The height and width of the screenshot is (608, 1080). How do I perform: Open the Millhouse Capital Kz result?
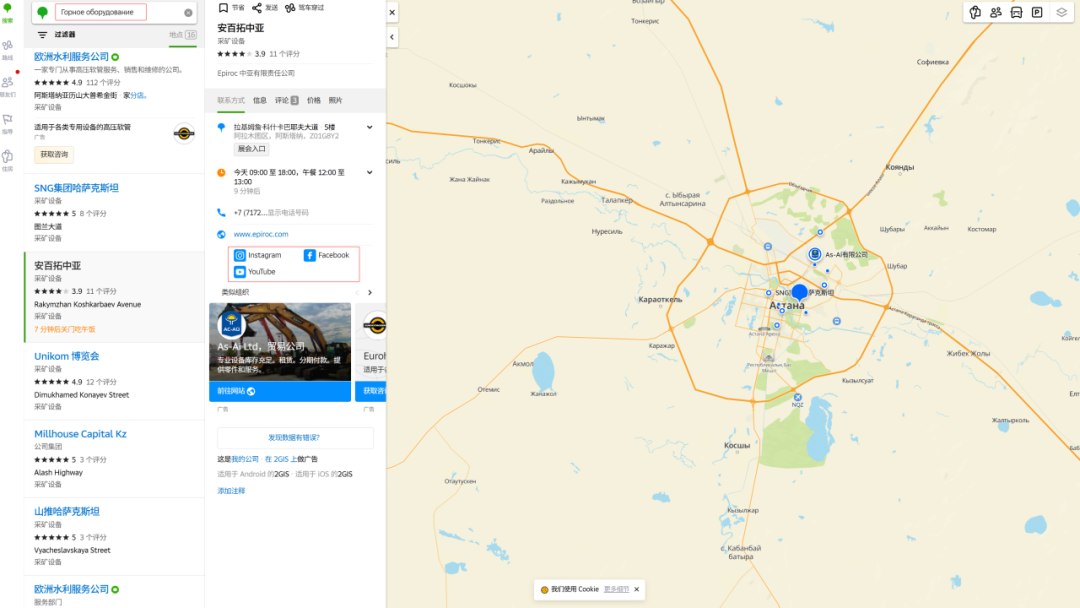[81, 434]
